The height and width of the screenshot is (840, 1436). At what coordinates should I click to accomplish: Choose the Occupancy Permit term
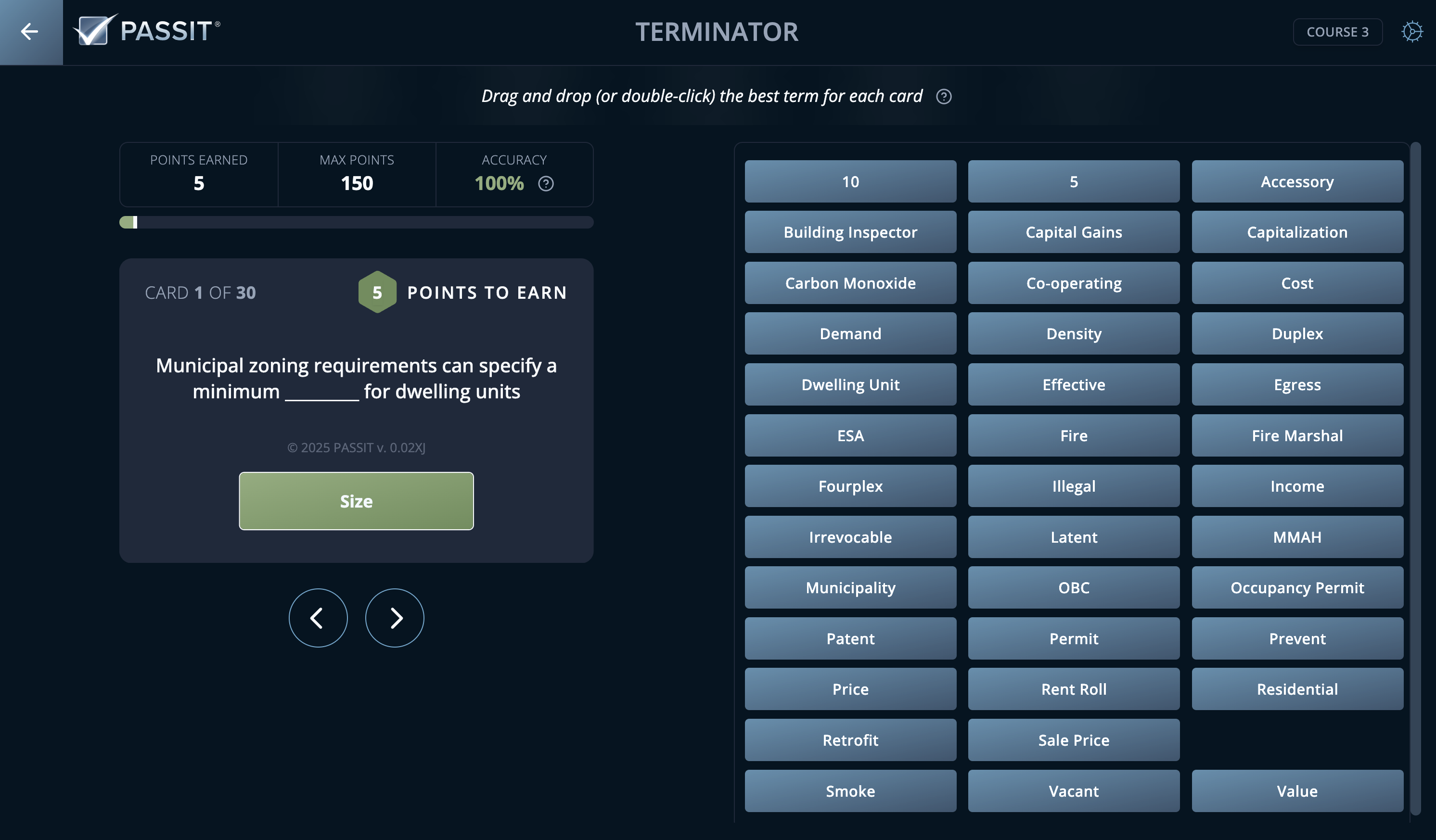pos(1297,588)
